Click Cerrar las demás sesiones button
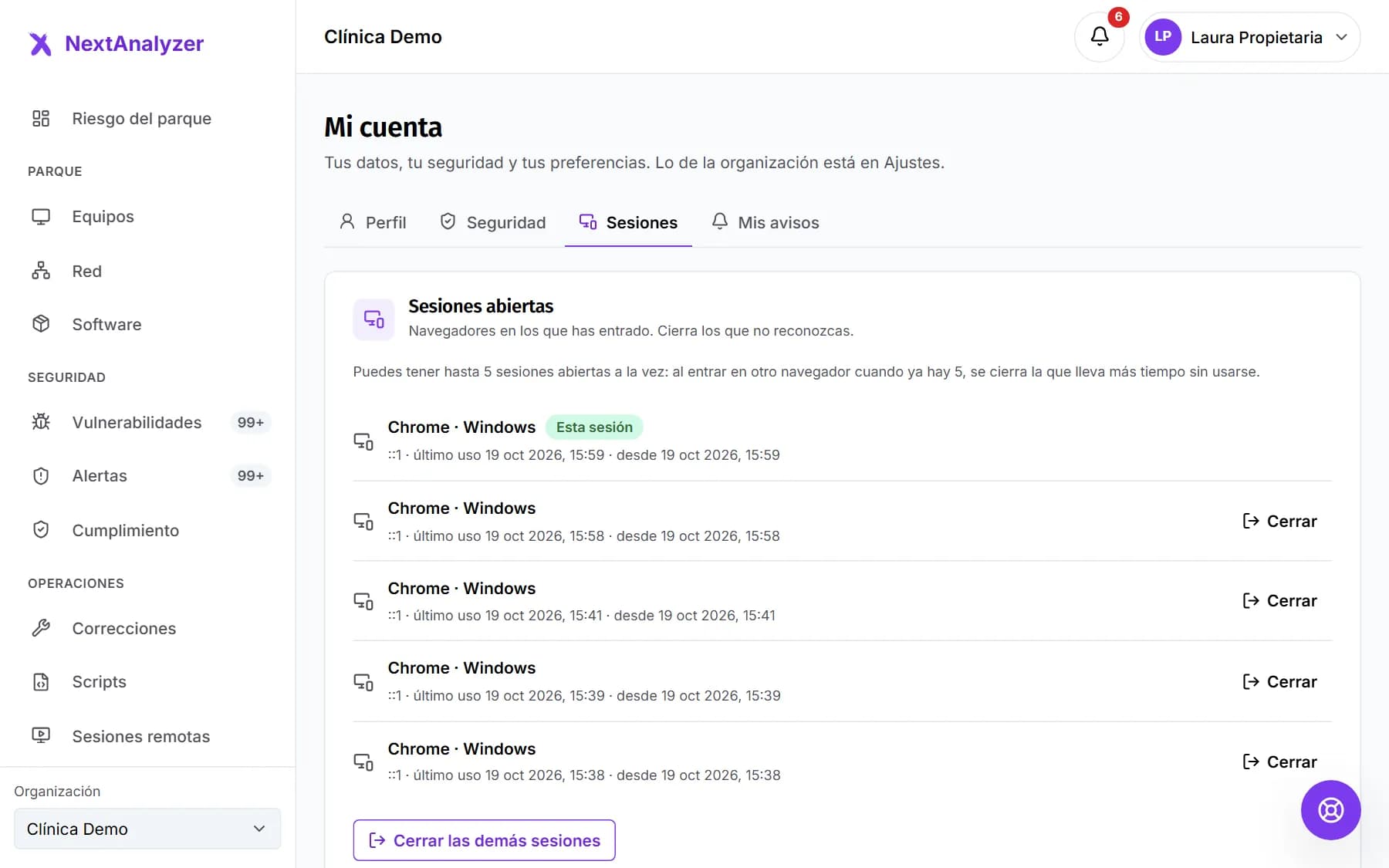Image resolution: width=1389 pixels, height=868 pixels. (485, 840)
